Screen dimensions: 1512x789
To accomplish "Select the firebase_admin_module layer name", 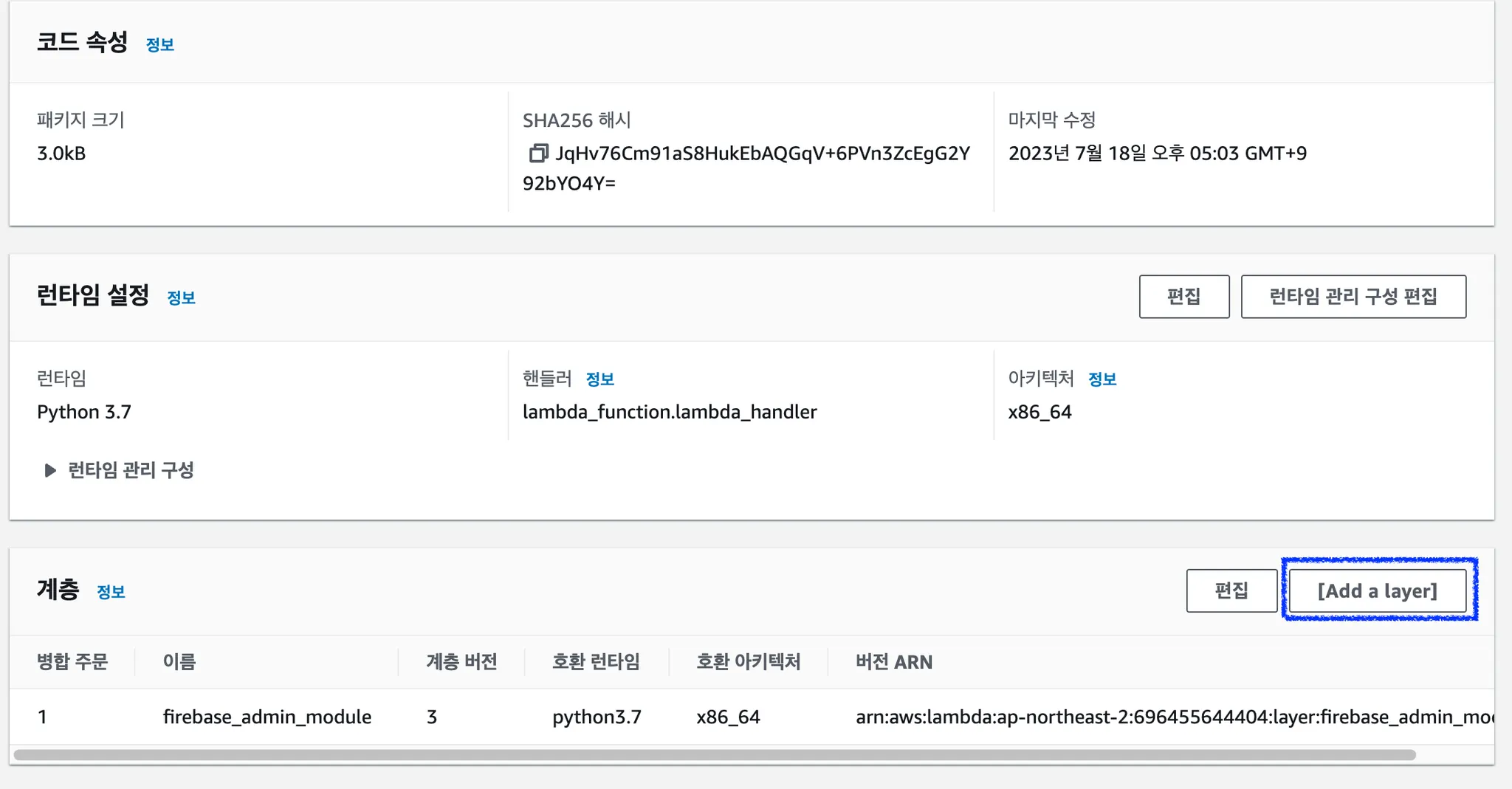I will coord(267,717).
